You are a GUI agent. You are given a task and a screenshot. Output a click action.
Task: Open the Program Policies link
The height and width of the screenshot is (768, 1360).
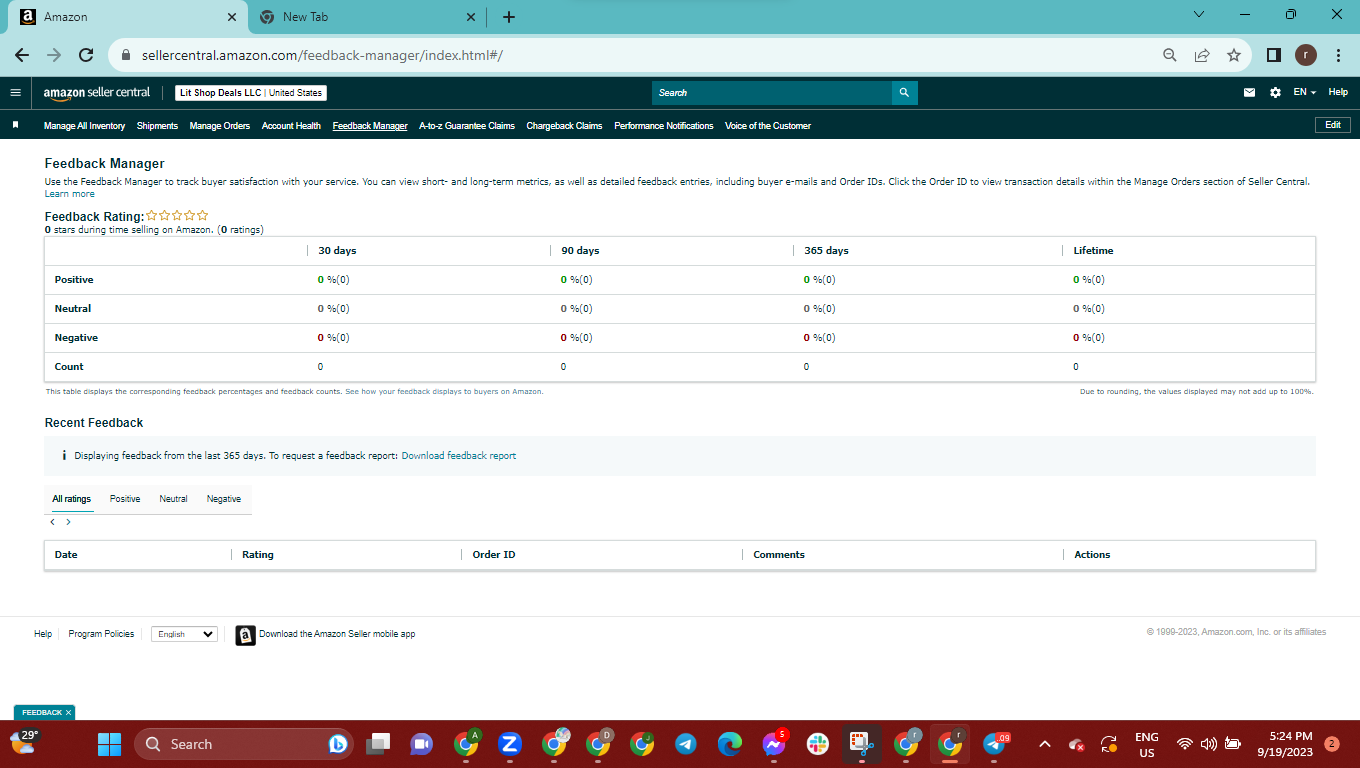point(101,634)
